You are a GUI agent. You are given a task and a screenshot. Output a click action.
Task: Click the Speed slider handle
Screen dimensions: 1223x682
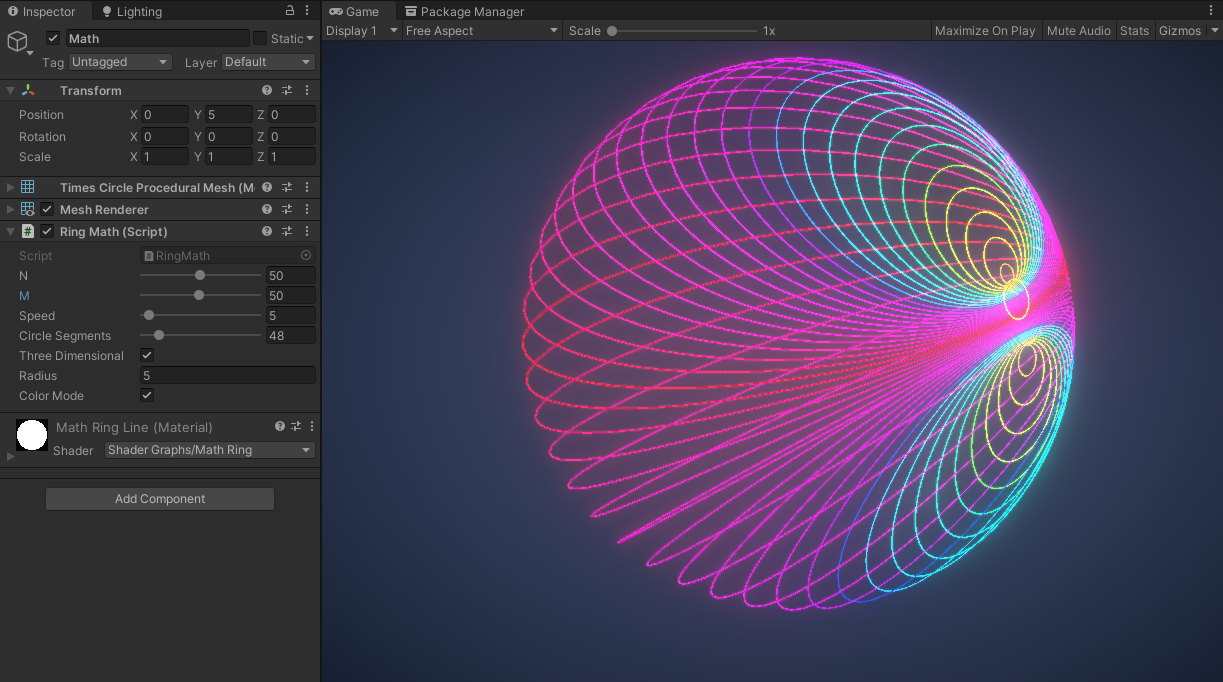pos(149,316)
